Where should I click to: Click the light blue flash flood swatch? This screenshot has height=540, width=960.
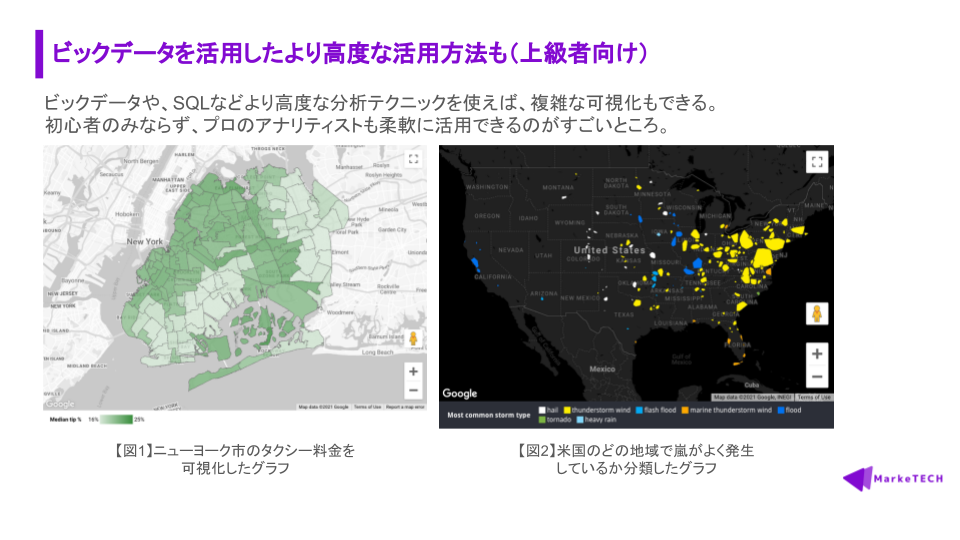pyautogui.click(x=639, y=410)
